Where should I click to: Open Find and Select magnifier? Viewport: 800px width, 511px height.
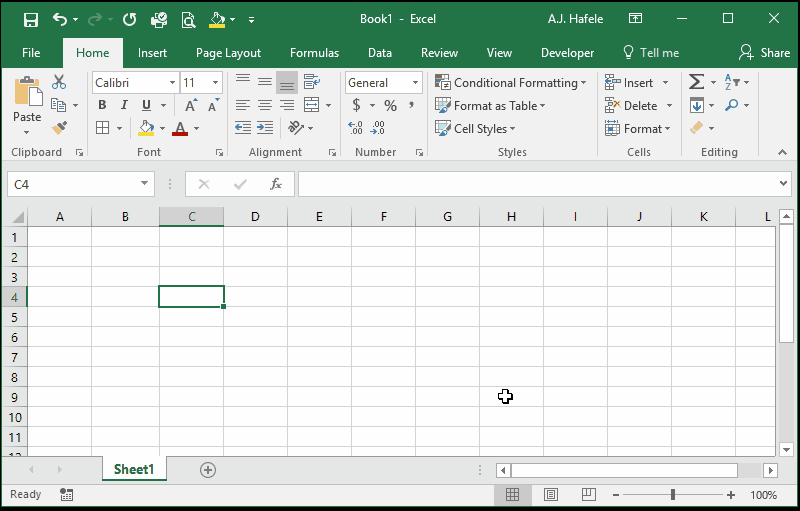(732, 105)
